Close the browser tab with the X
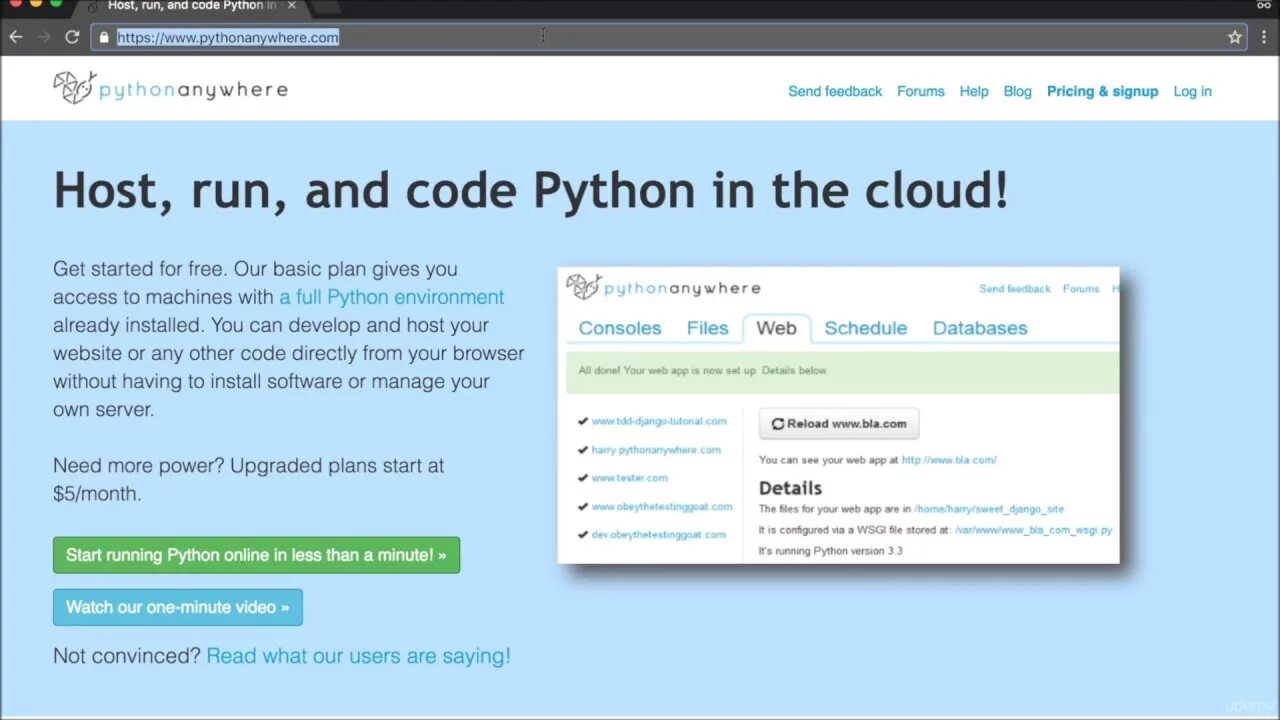Viewport: 1280px width, 720px height. pyautogui.click(x=292, y=5)
